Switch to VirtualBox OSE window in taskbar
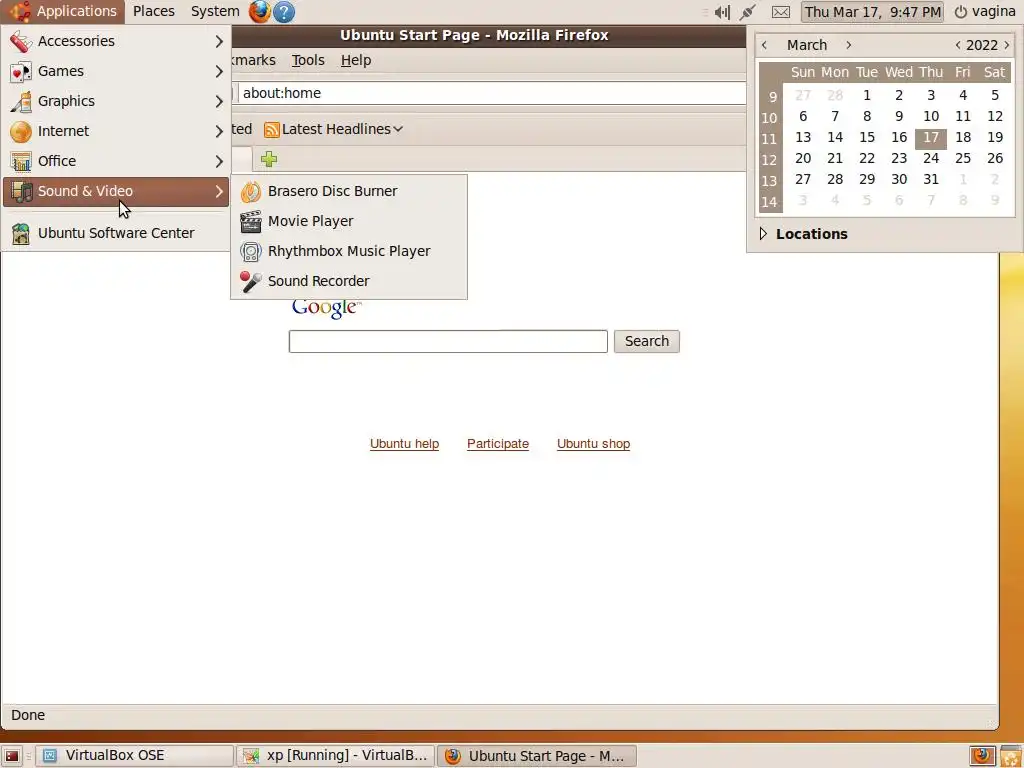Screen dimensions: 1024x768 pyautogui.click(x=135, y=756)
